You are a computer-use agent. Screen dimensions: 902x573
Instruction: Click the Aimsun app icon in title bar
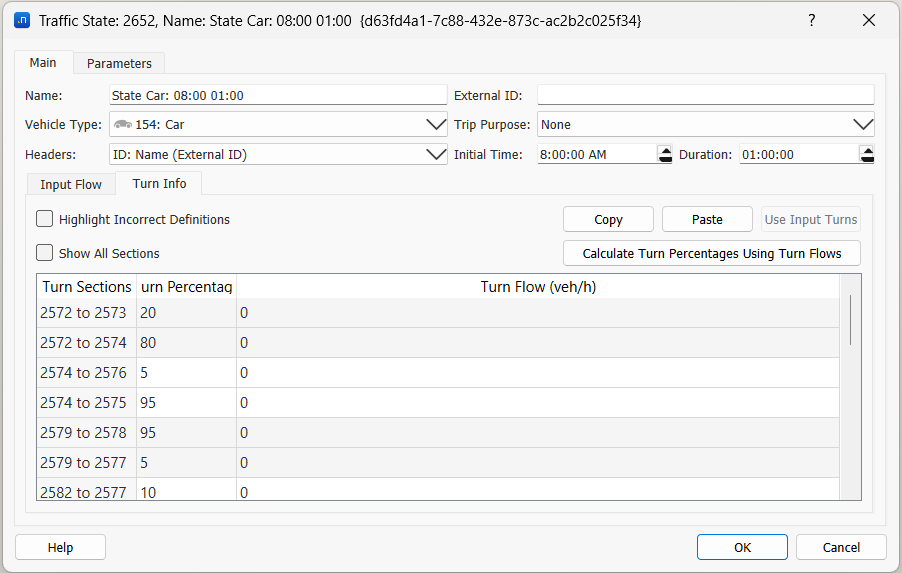click(22, 20)
